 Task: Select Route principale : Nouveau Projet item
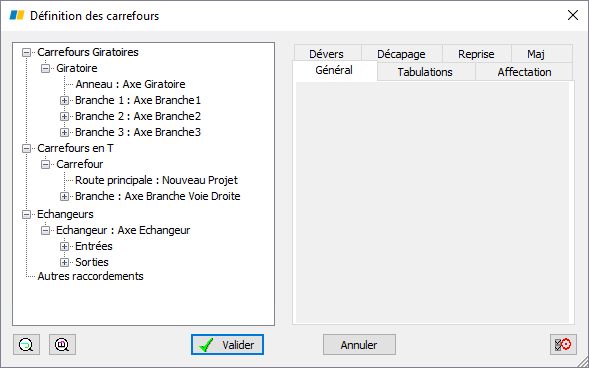(156, 180)
